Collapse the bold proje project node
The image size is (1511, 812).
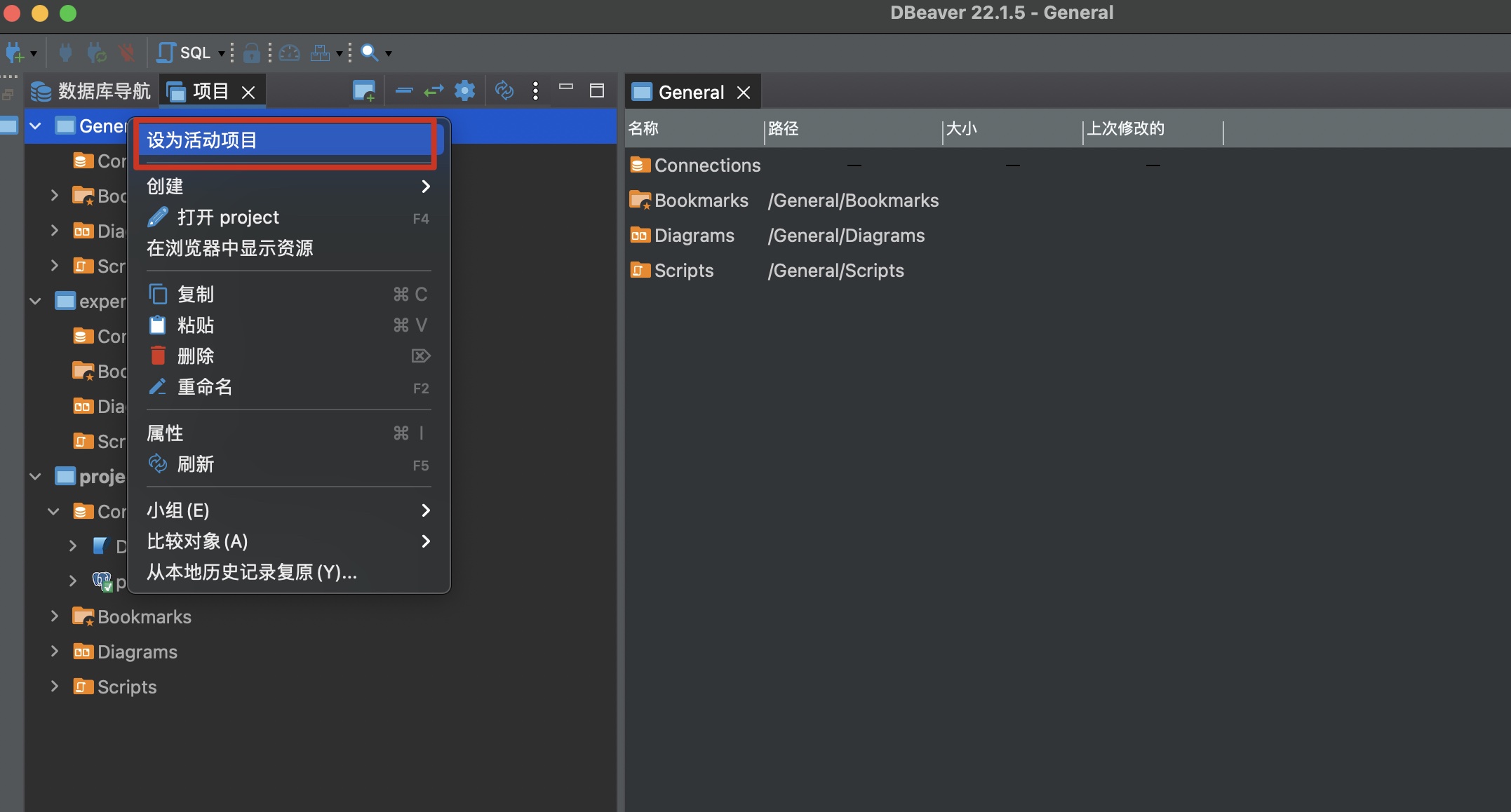pyautogui.click(x=36, y=477)
